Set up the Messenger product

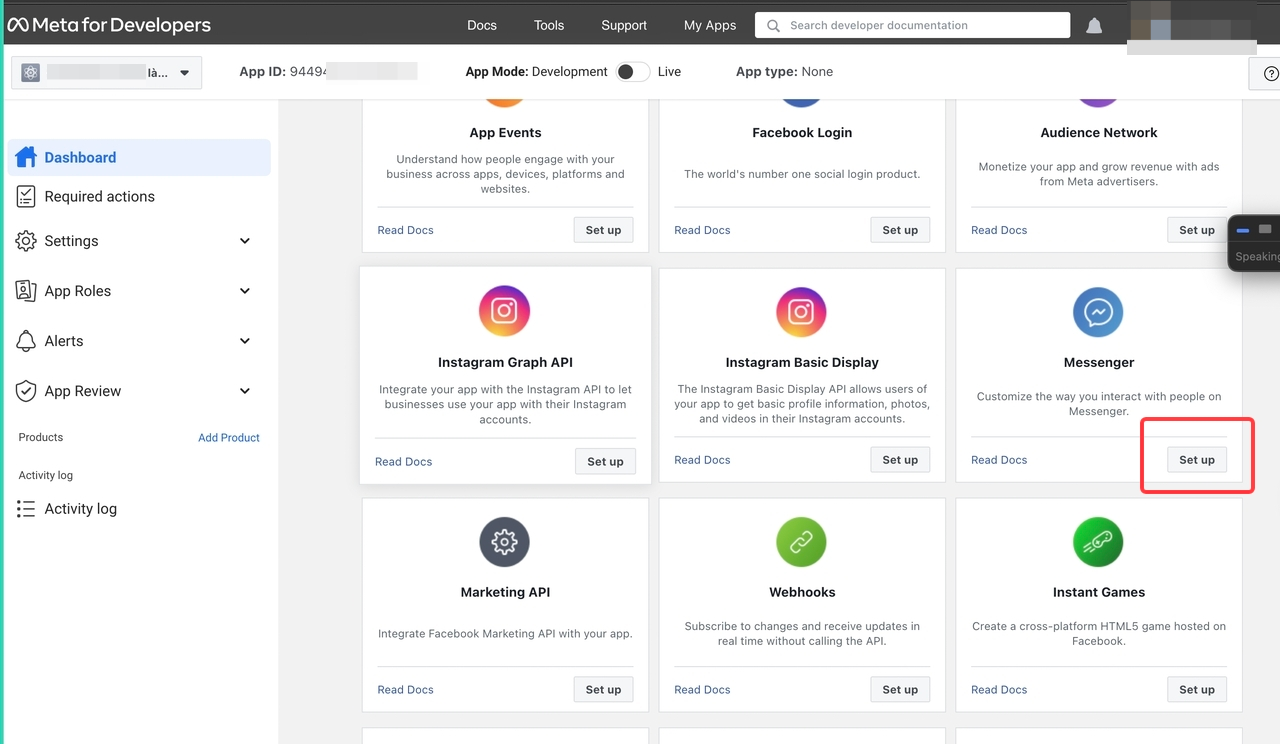click(1197, 460)
